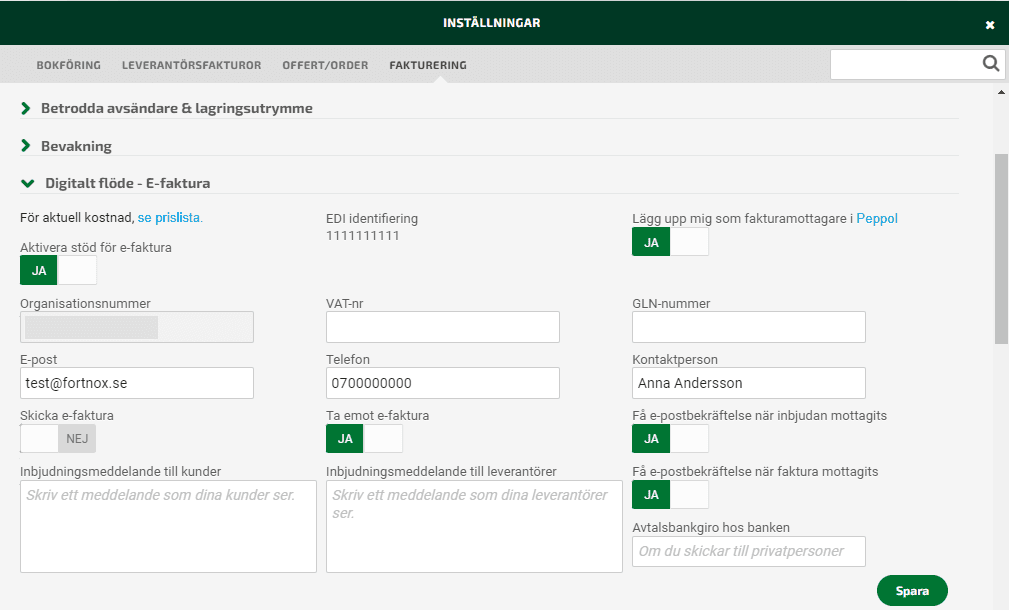The width and height of the screenshot is (1009, 610).
Task: Close the Inställningar dialog
Action: (990, 25)
